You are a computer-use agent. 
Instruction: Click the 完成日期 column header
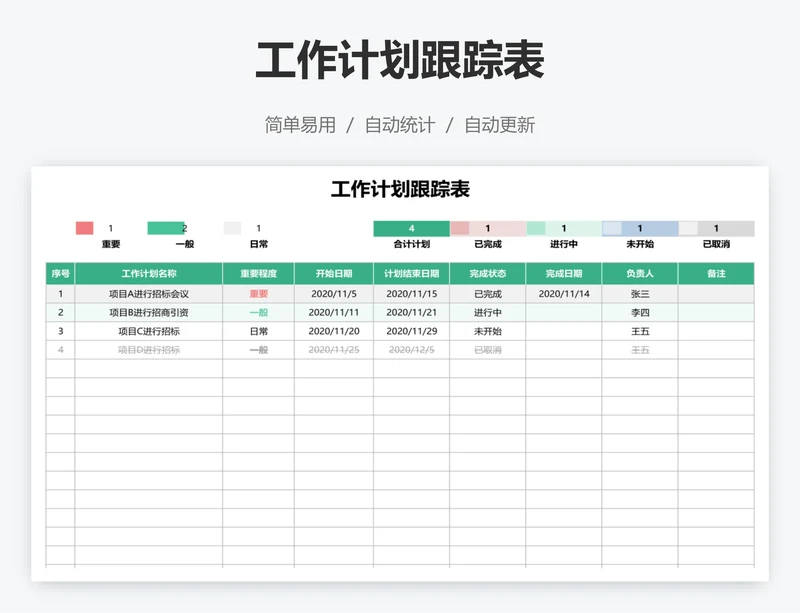(x=564, y=274)
